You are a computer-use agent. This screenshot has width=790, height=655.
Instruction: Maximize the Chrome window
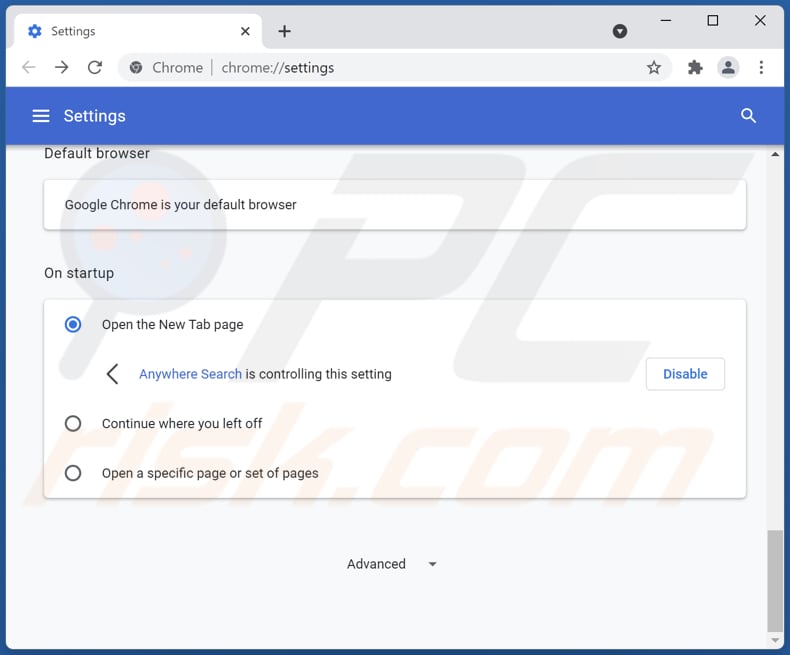click(x=712, y=21)
